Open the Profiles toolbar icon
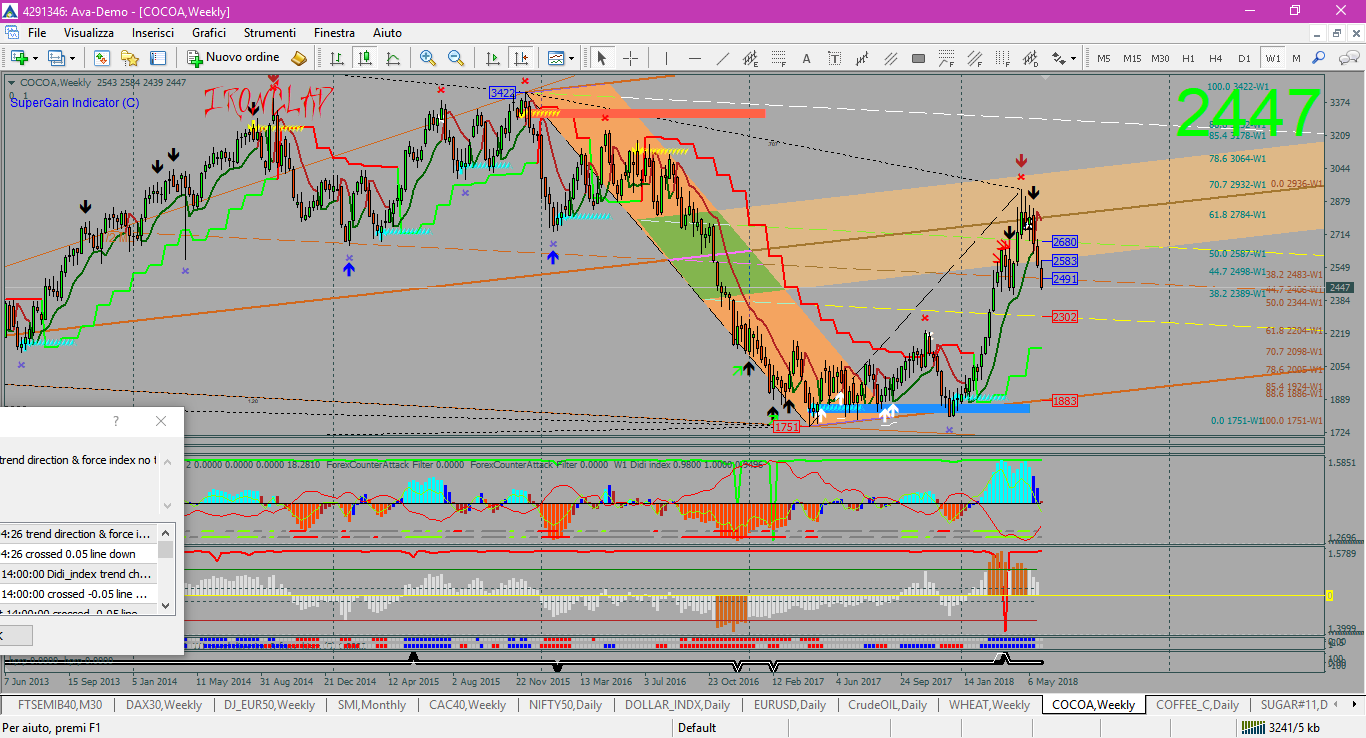 (55, 58)
